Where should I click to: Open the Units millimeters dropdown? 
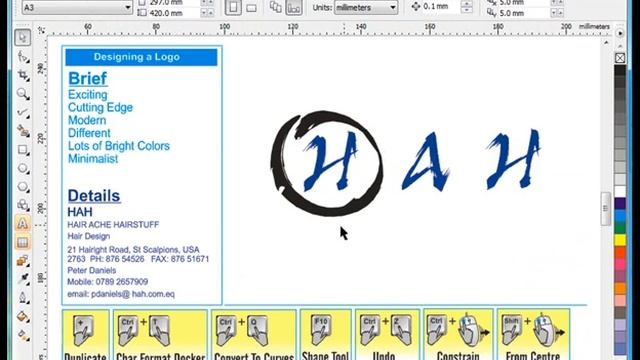click(x=393, y=7)
